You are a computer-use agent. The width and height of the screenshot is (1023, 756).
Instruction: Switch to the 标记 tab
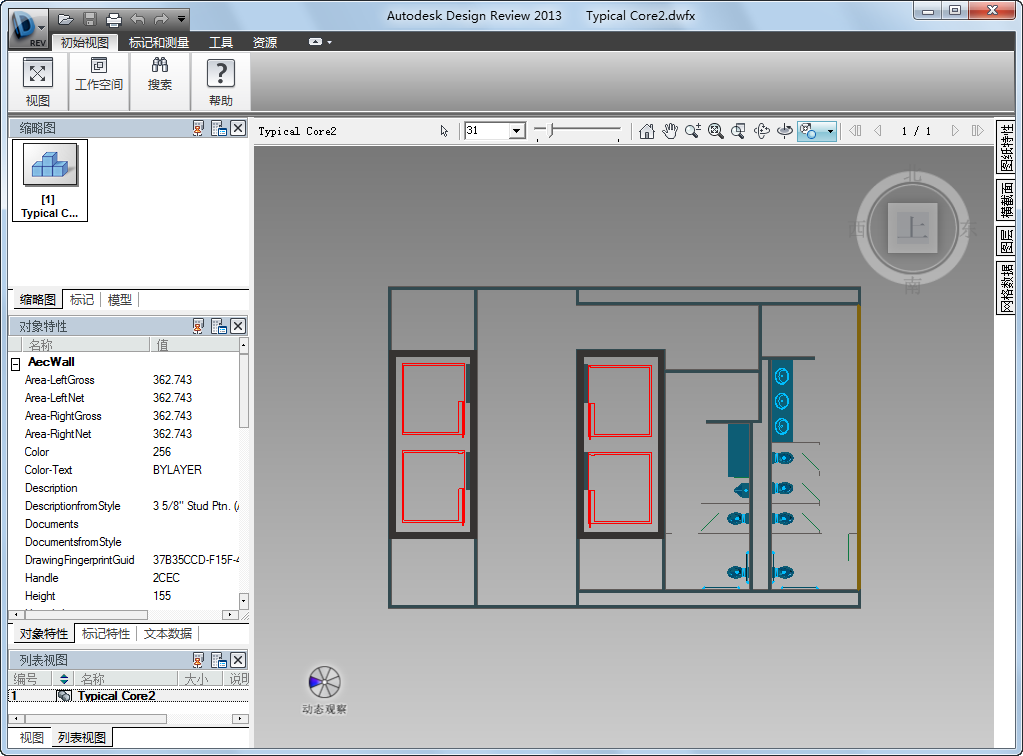(82, 299)
